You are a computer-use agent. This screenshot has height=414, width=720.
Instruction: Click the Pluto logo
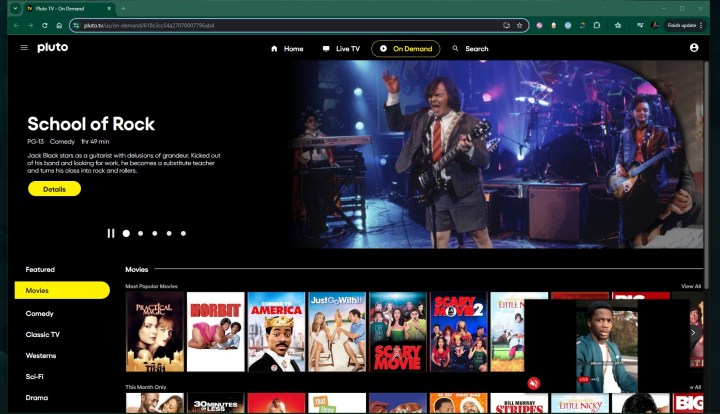pos(53,47)
